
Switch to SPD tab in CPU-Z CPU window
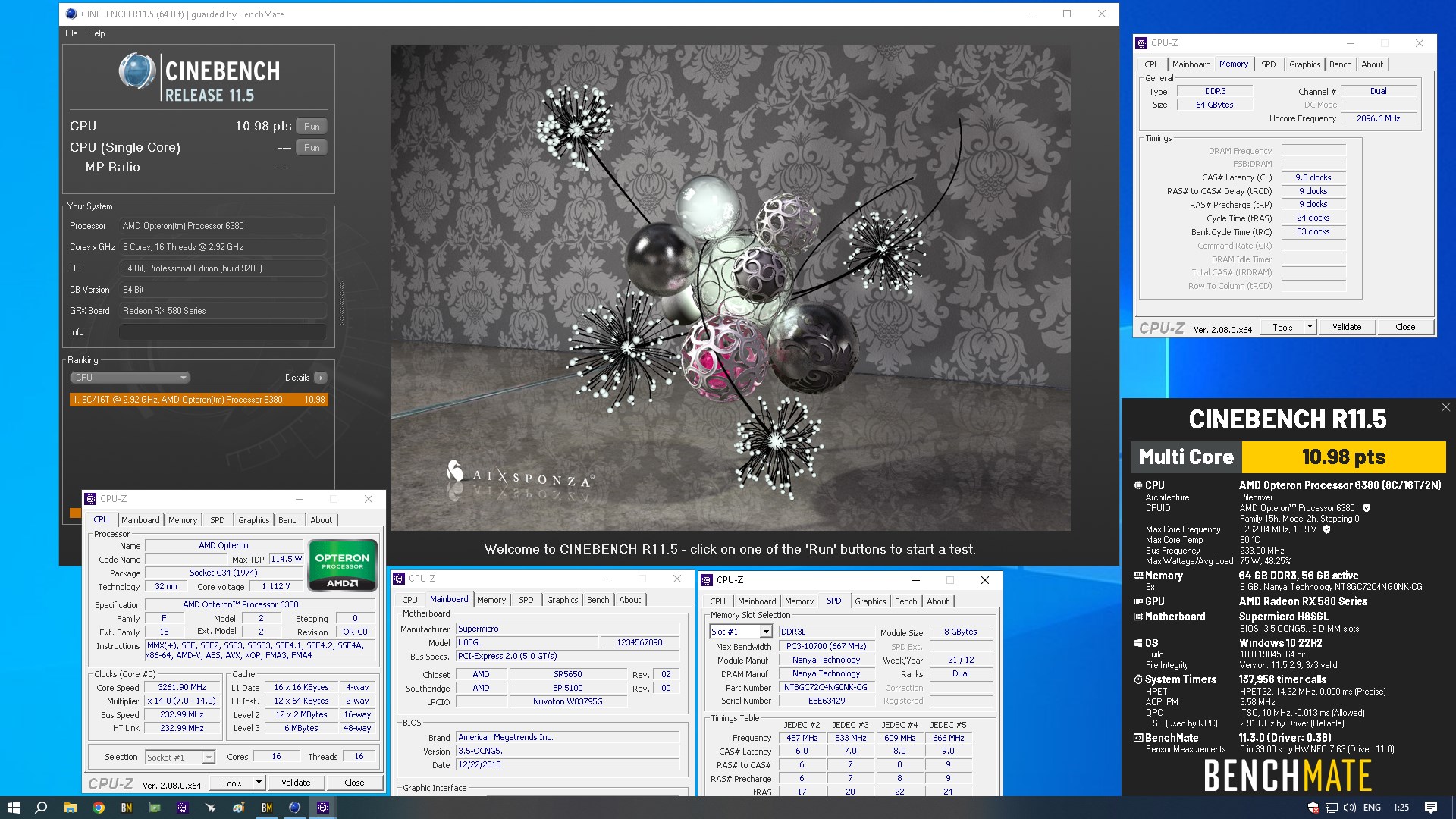(x=218, y=520)
